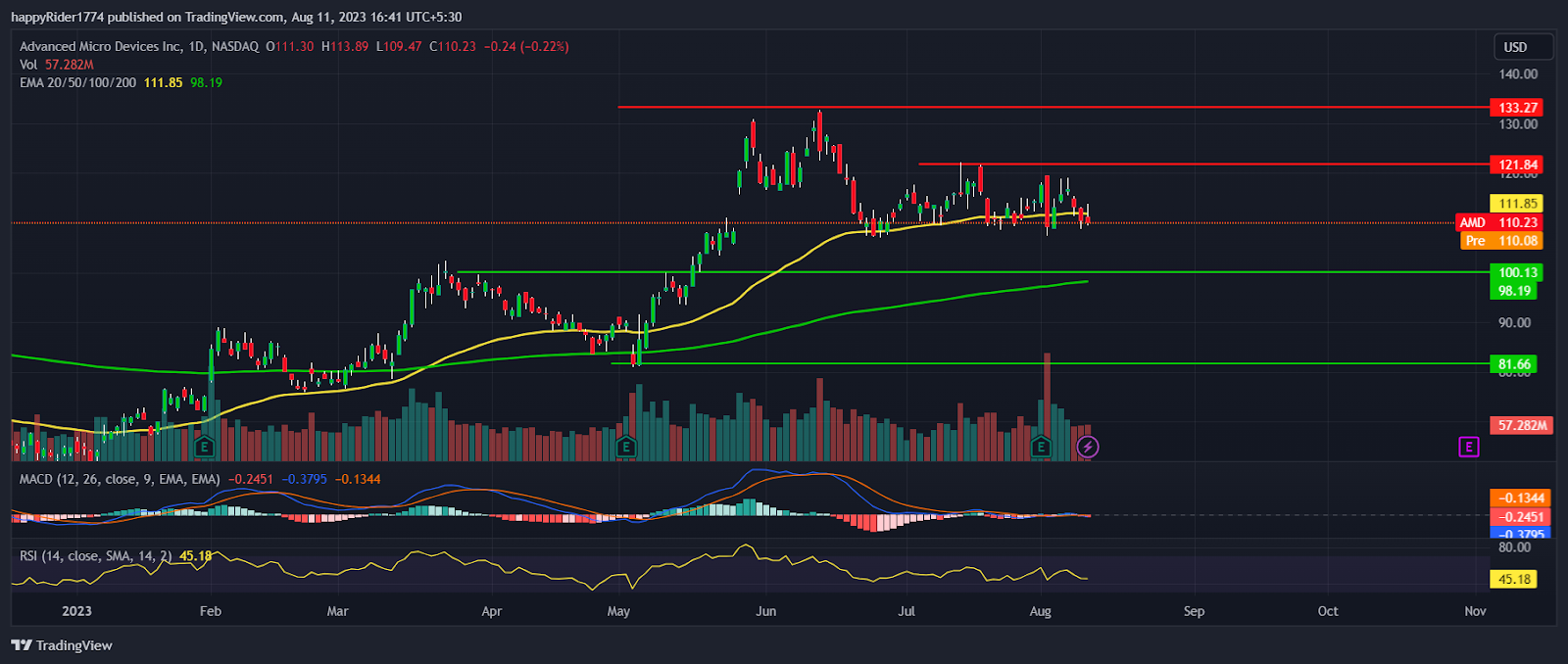Click 90.00 on the price axis
1568x664 pixels.
(1514, 323)
